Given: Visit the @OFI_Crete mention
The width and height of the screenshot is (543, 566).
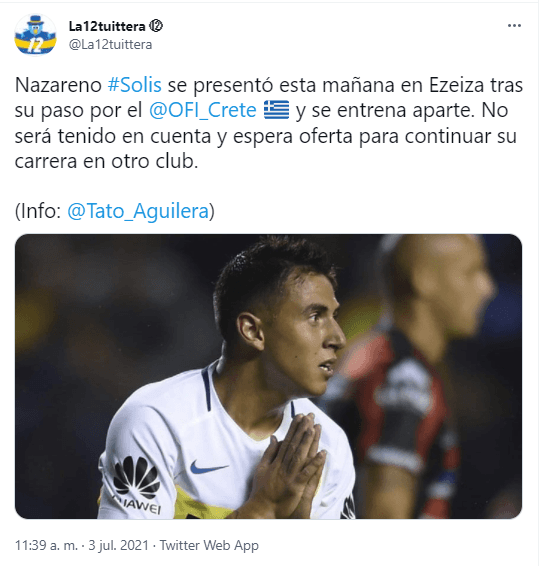Looking at the screenshot, I should [203, 110].
